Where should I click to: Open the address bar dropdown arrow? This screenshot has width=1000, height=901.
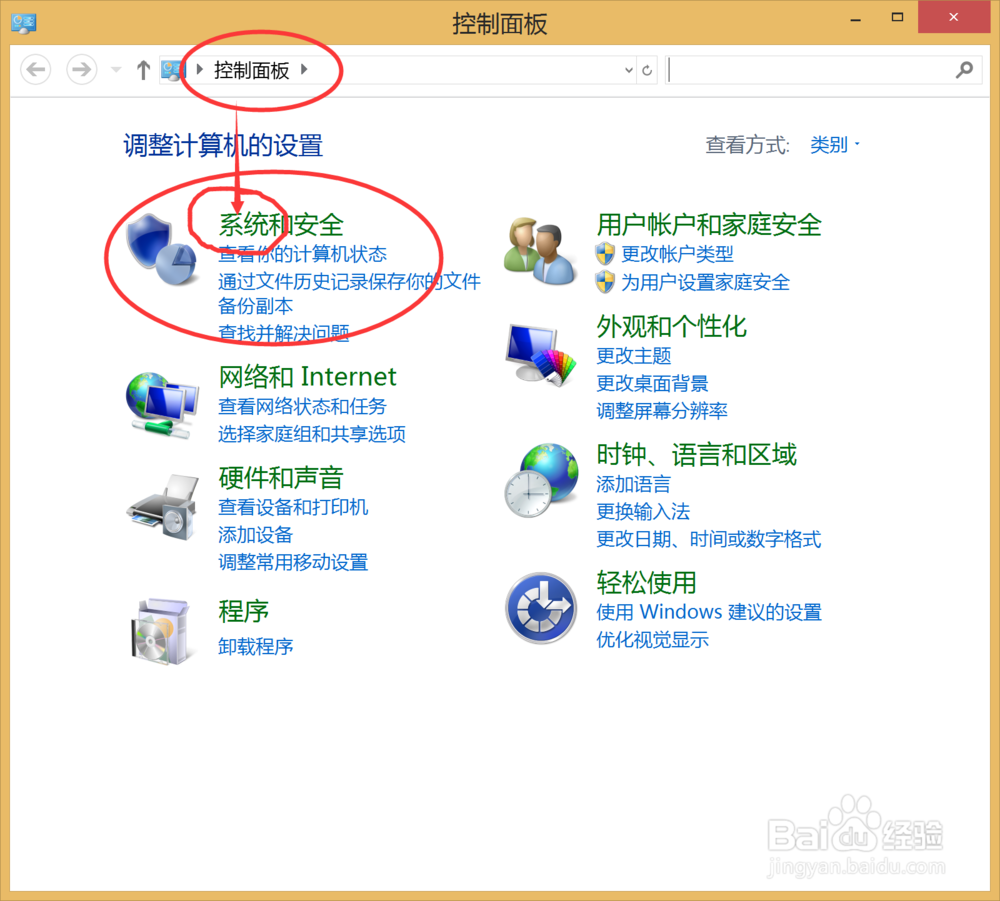click(x=629, y=70)
